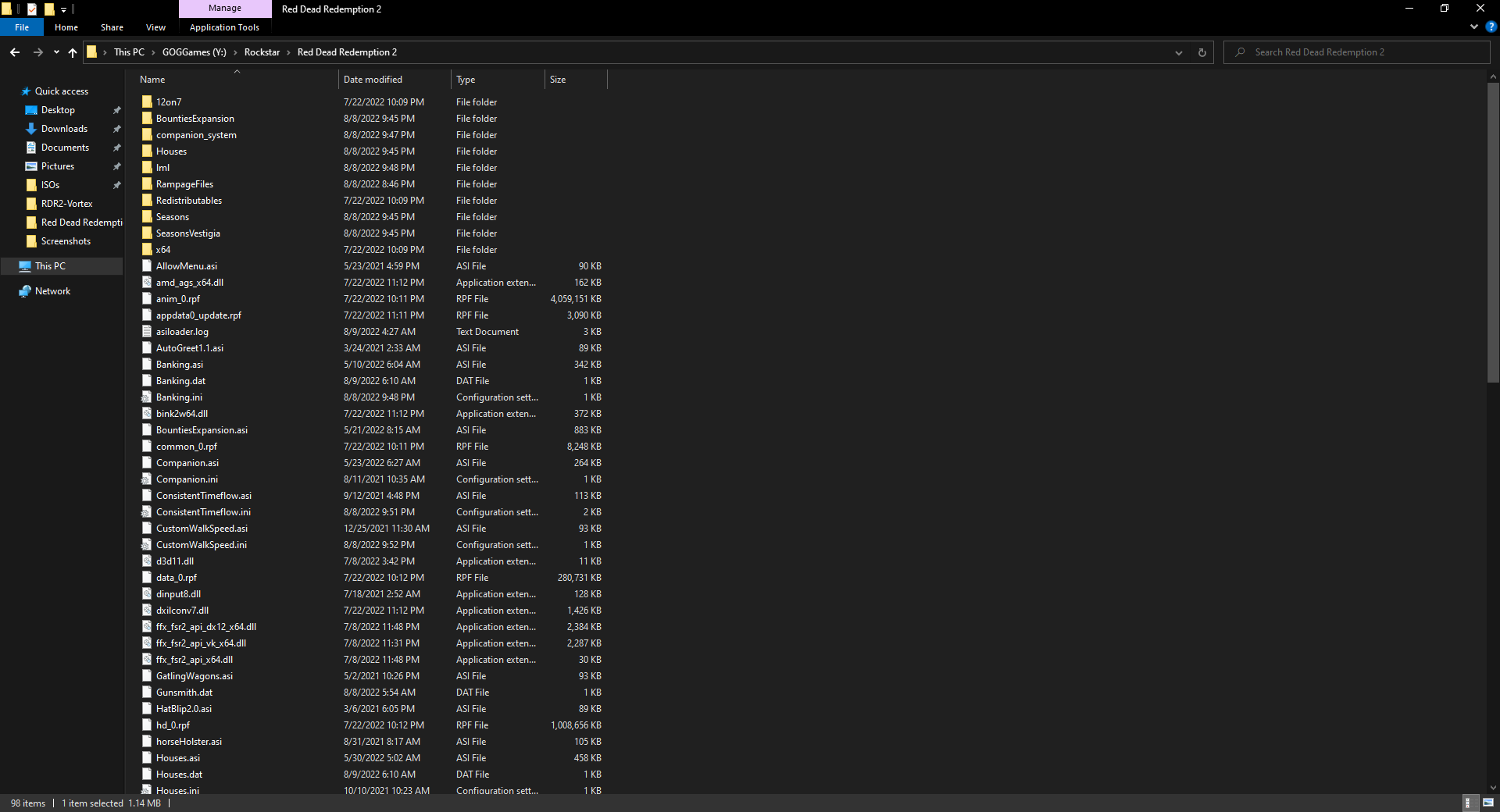This screenshot has height=812, width=1500.
Task: Click the Rockstar breadcrumb link
Action: pyautogui.click(x=262, y=52)
